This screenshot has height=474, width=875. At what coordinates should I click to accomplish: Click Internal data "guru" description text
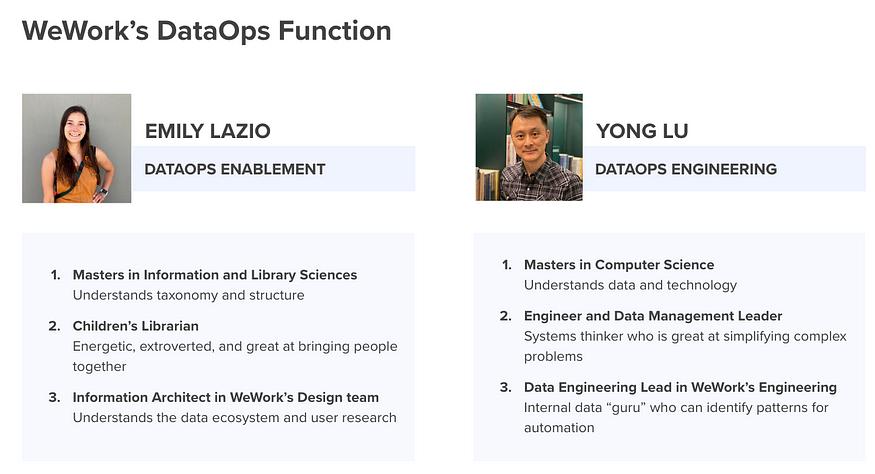[x=676, y=418]
